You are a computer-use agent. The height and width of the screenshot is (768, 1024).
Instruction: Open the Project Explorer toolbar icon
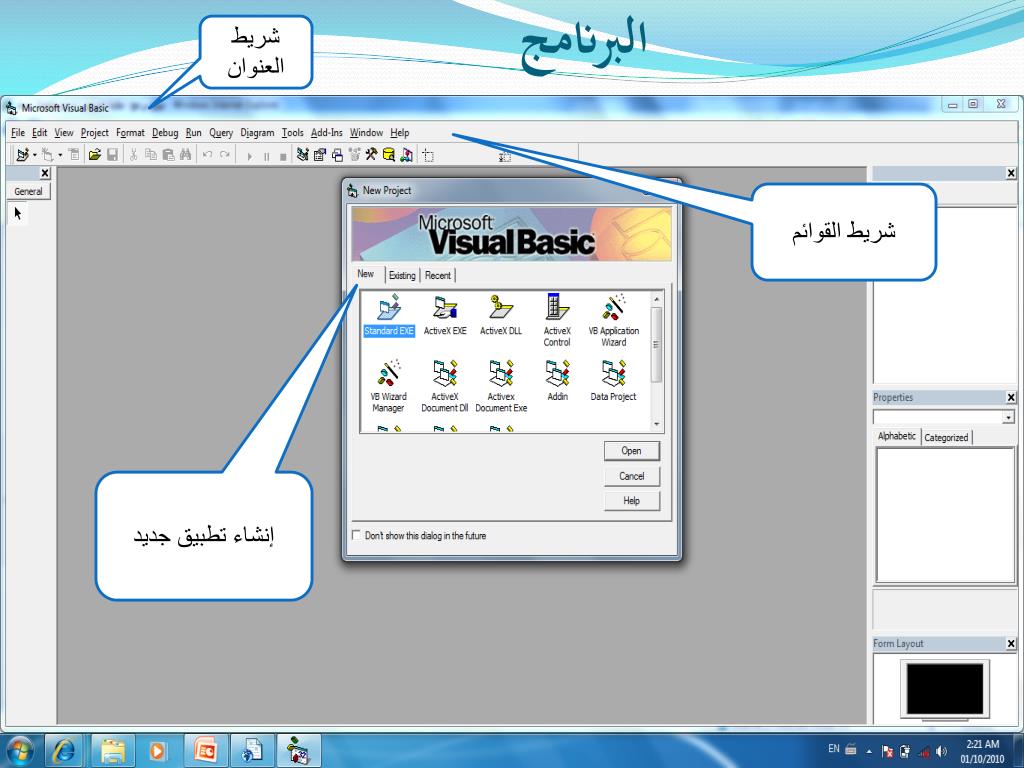(302, 155)
